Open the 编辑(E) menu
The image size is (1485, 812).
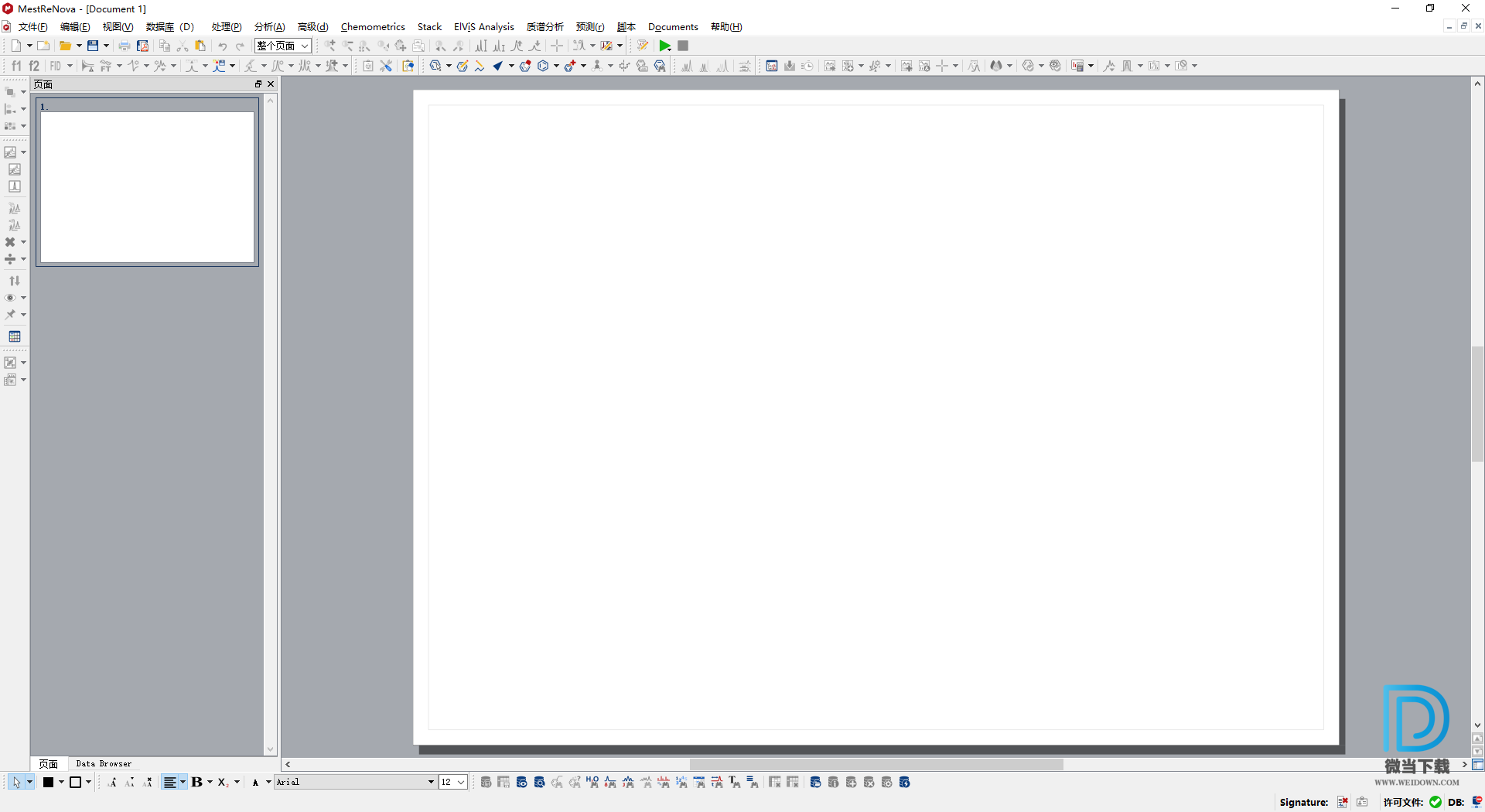point(75,27)
